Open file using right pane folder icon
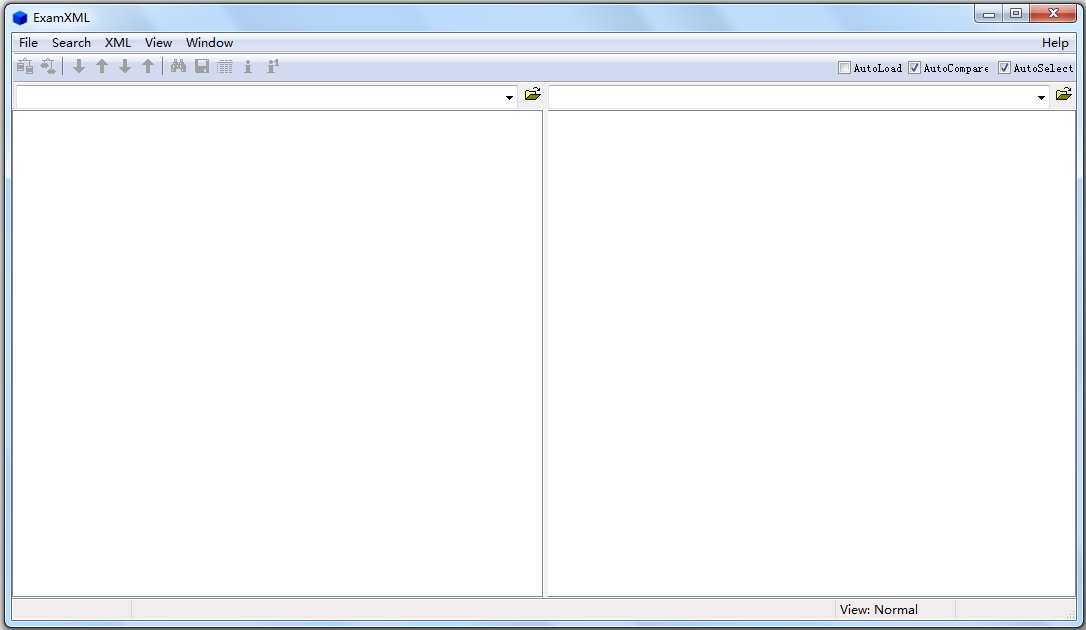Image resolution: width=1086 pixels, height=630 pixels. coord(1064,94)
